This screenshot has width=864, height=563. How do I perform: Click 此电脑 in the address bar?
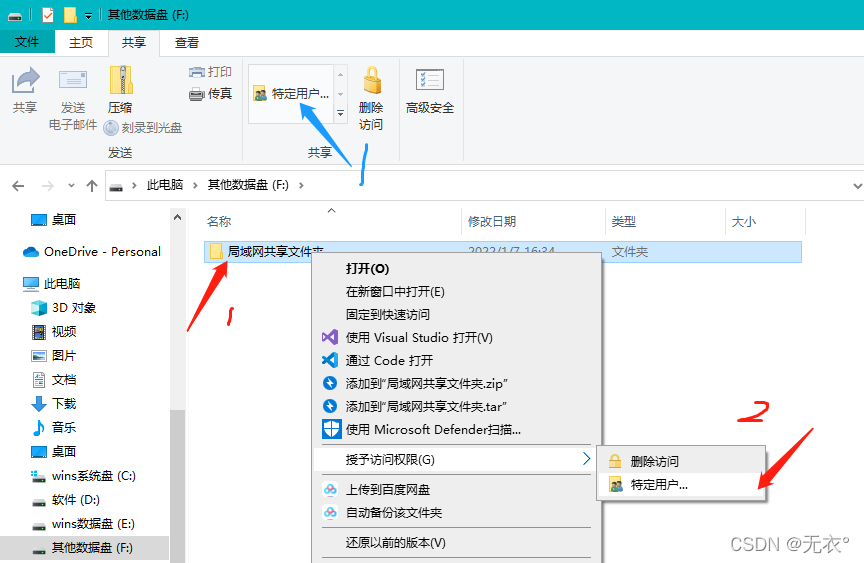tap(165, 185)
